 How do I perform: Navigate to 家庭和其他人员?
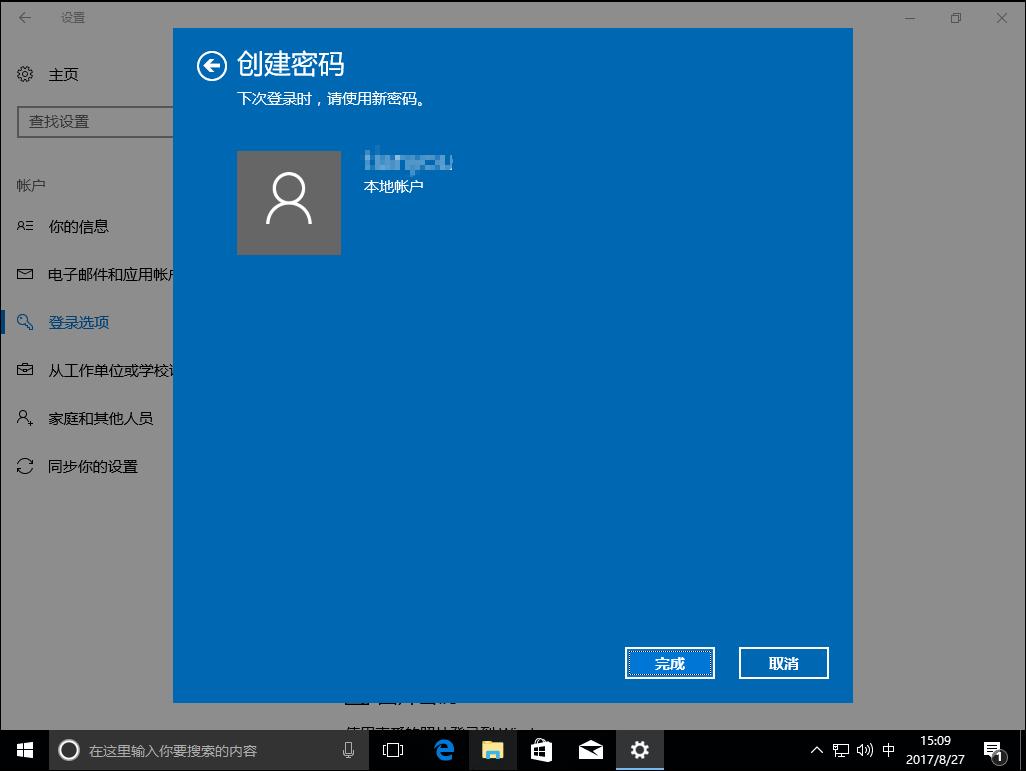pos(24,418)
